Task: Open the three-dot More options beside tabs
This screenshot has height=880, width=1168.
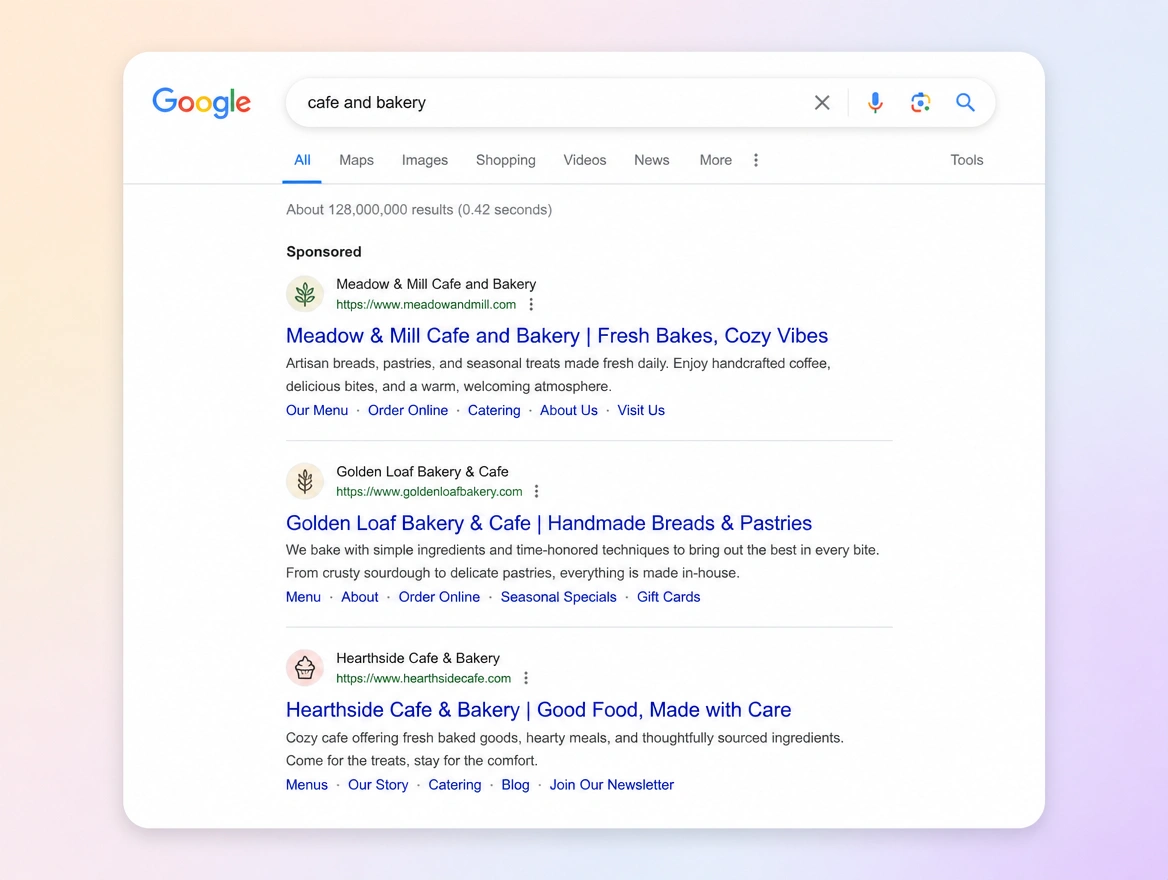Action: (755, 160)
